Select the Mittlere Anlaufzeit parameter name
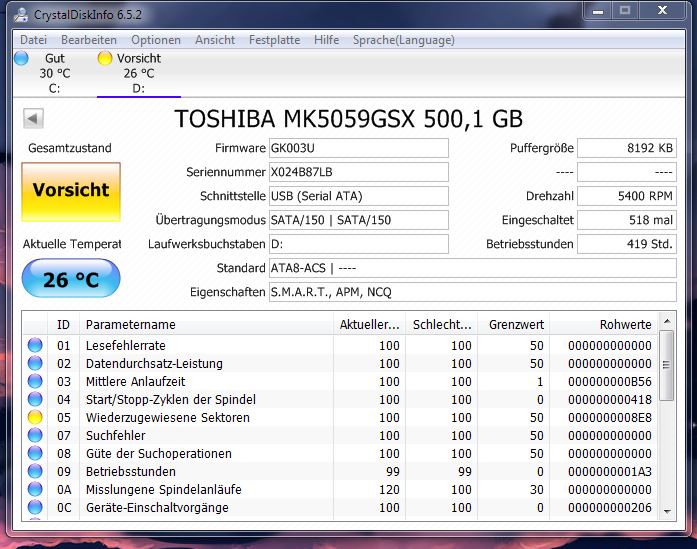The height and width of the screenshot is (549, 697). [135, 381]
